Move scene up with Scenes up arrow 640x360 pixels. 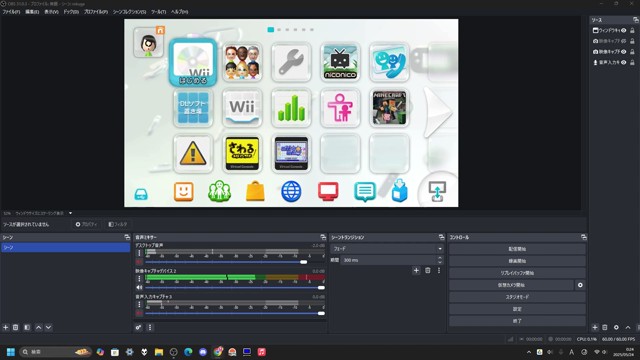[39, 327]
